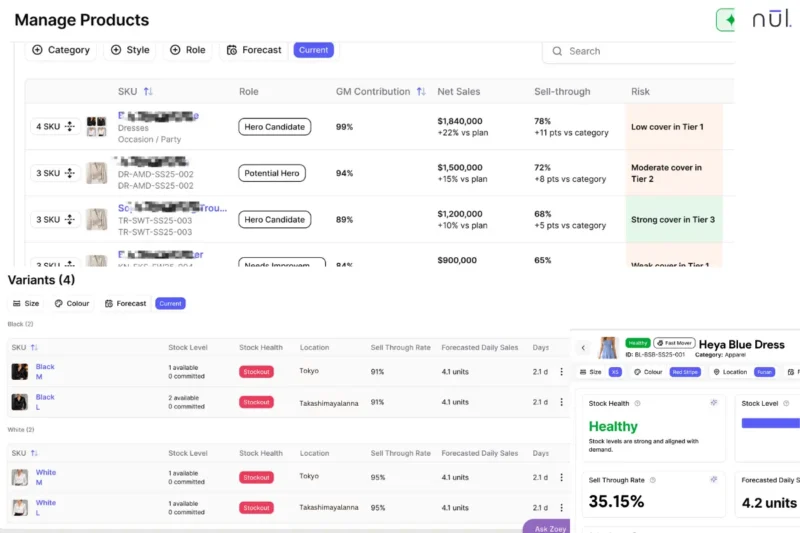Switch the Variants section to Forecast
Image resolution: width=800 pixels, height=533 pixels.
[x=126, y=303]
